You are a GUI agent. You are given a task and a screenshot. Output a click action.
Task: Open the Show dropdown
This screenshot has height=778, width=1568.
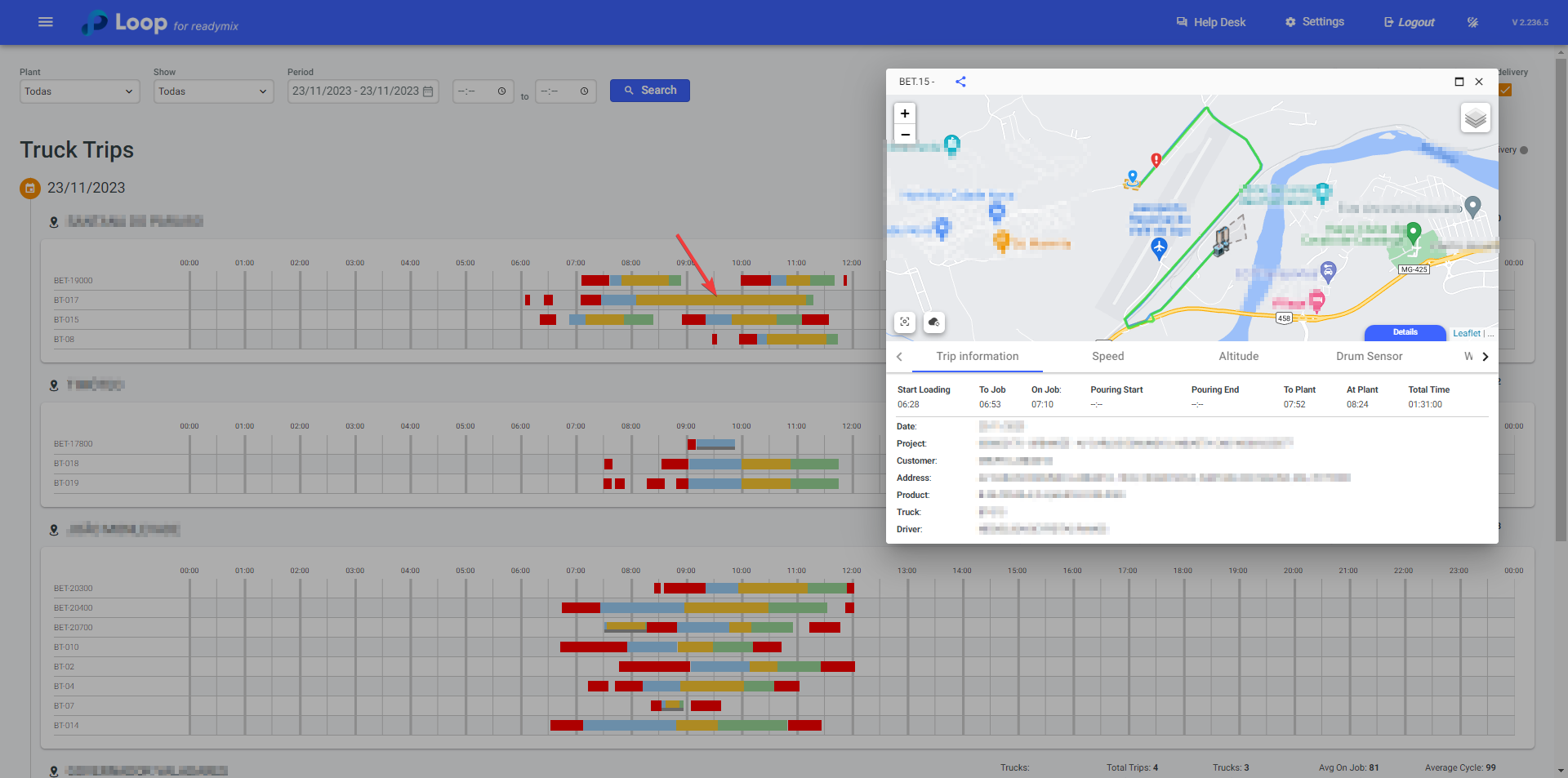tap(212, 91)
